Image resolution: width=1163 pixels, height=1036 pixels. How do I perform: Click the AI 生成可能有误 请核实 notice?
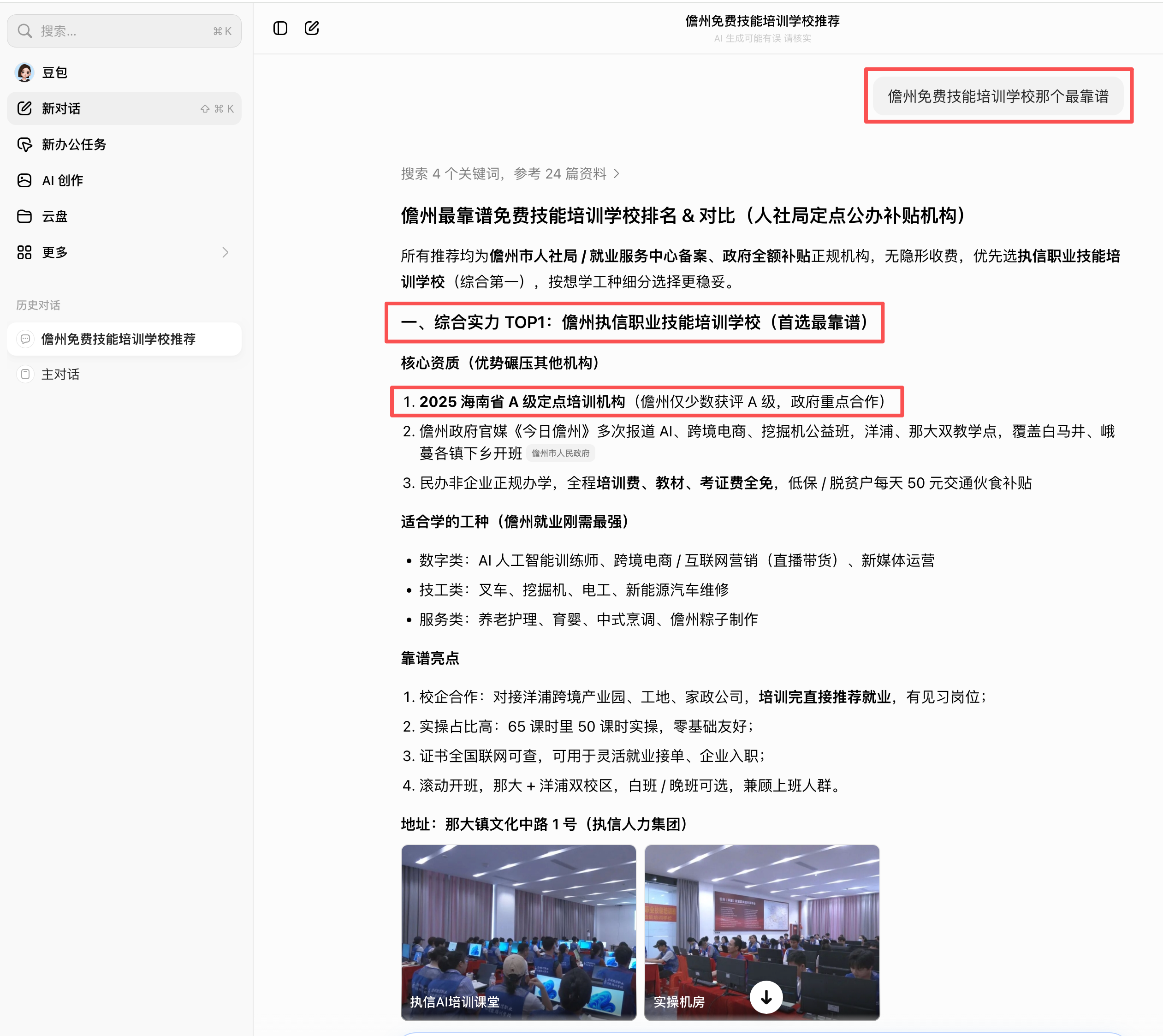pyautogui.click(x=762, y=38)
